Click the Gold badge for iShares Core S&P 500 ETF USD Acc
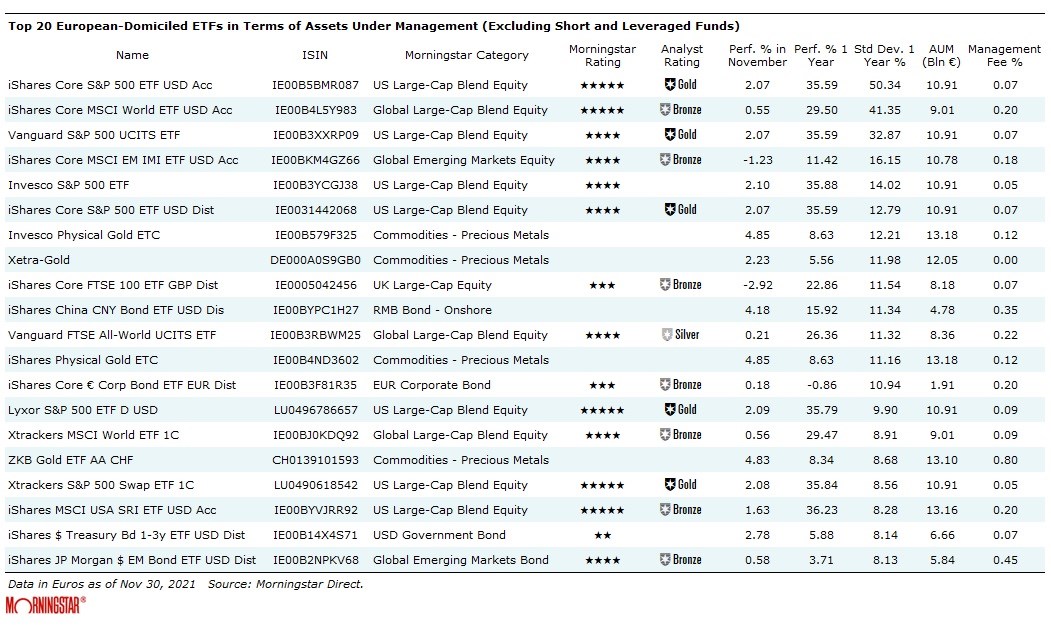 [681, 85]
